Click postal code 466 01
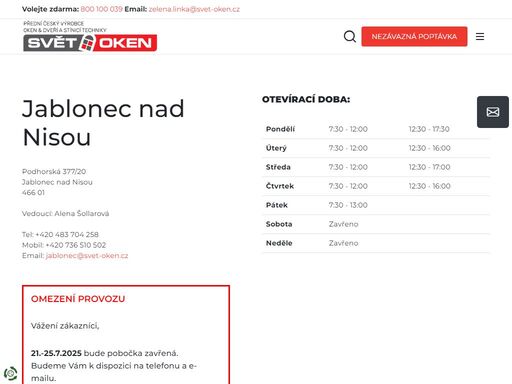512x384 pixels. [x=33, y=192]
